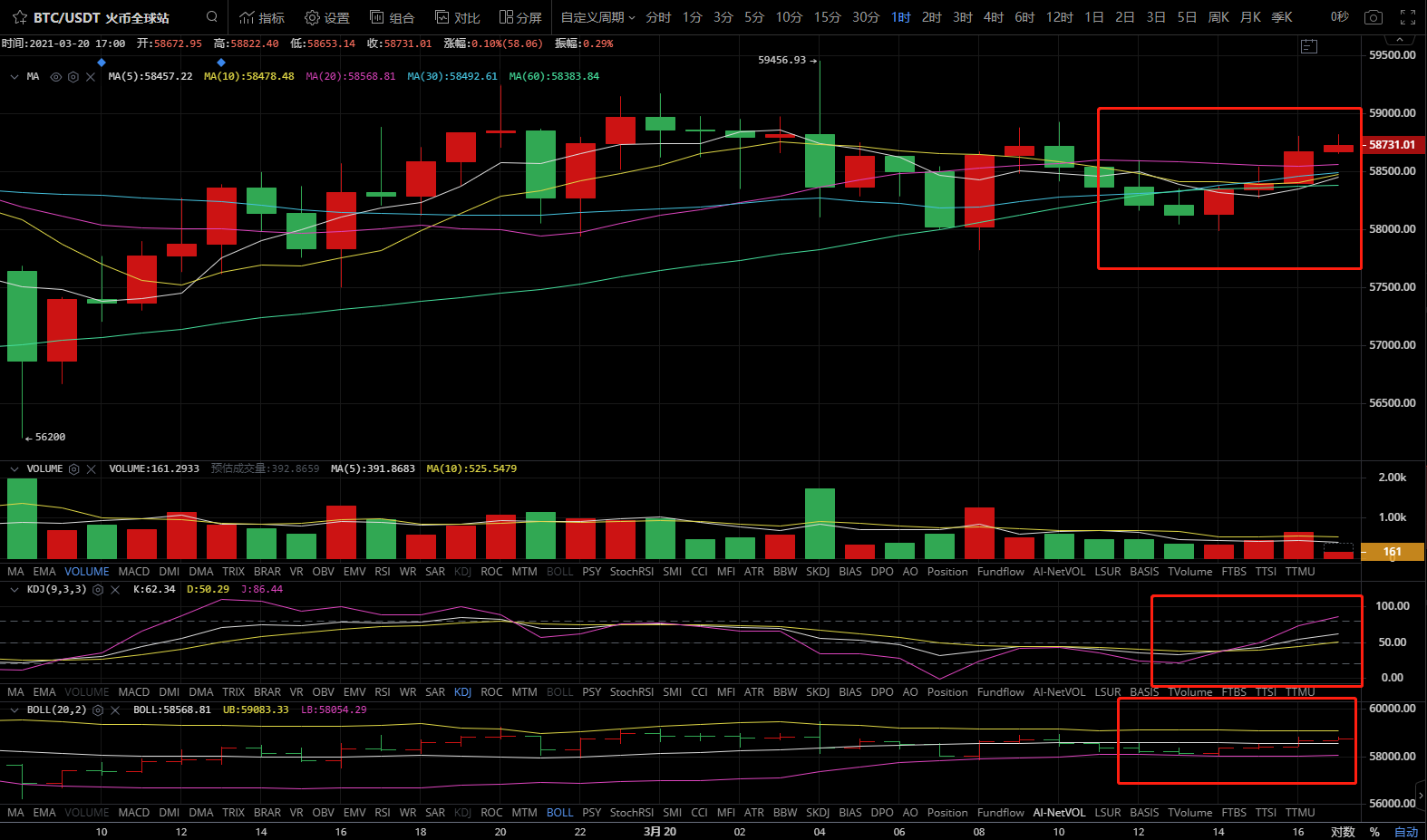
Task: Select the 月K monthly timeframe
Action: point(1250,17)
